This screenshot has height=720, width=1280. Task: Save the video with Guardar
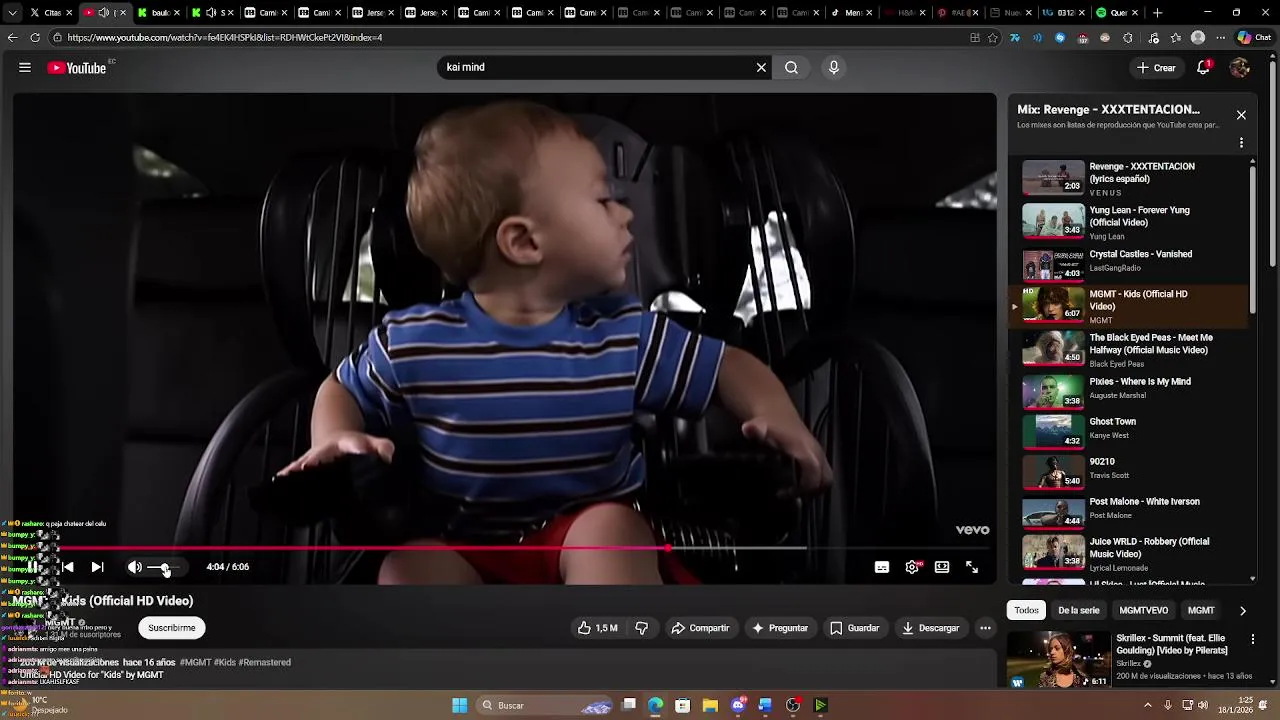click(855, 628)
